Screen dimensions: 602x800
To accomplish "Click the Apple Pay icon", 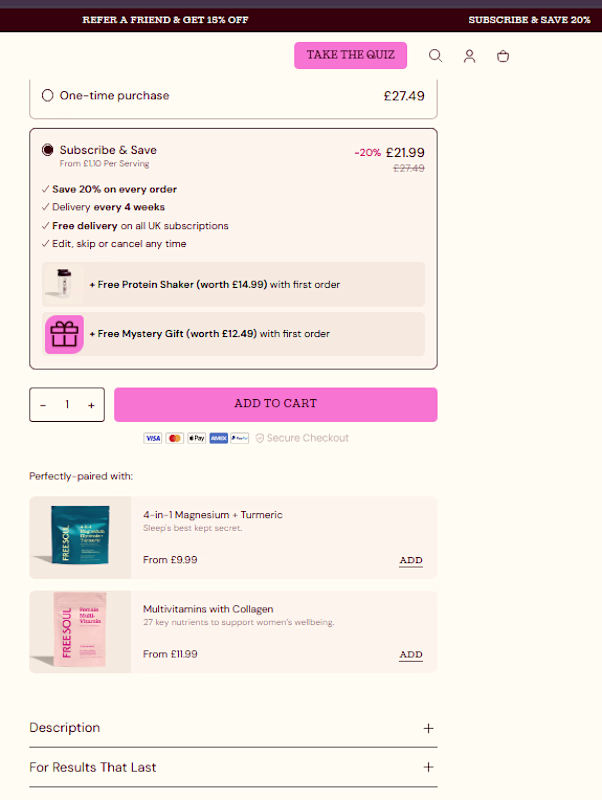I will pyautogui.click(x=196, y=438).
